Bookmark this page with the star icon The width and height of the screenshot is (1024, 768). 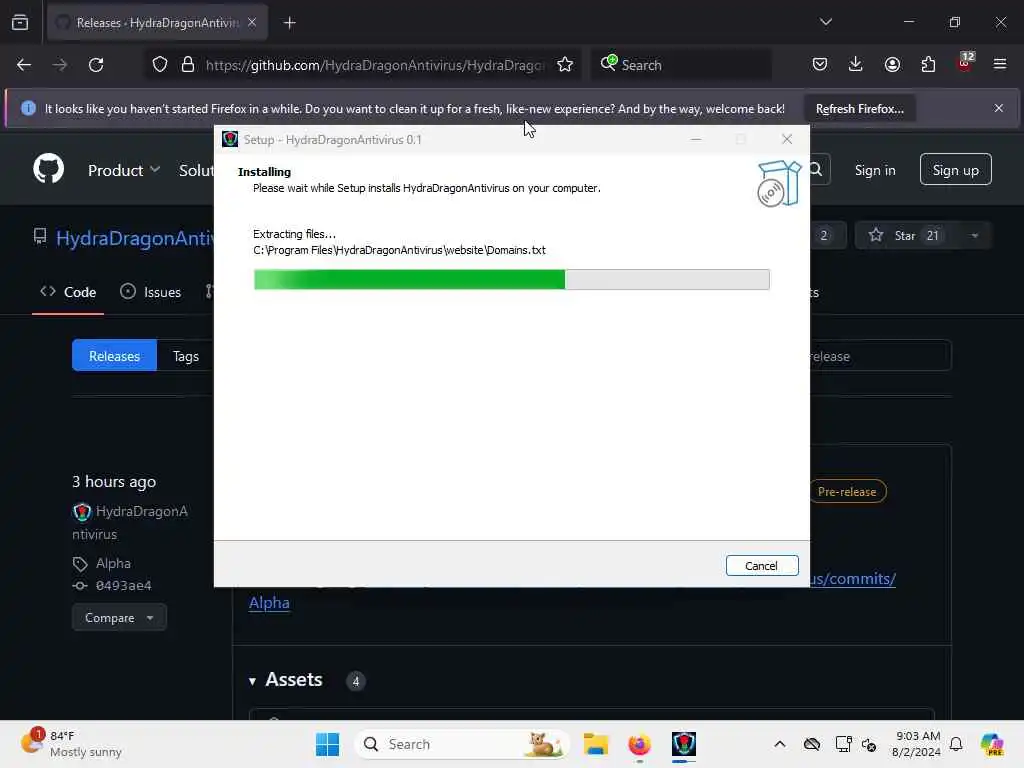click(x=565, y=65)
